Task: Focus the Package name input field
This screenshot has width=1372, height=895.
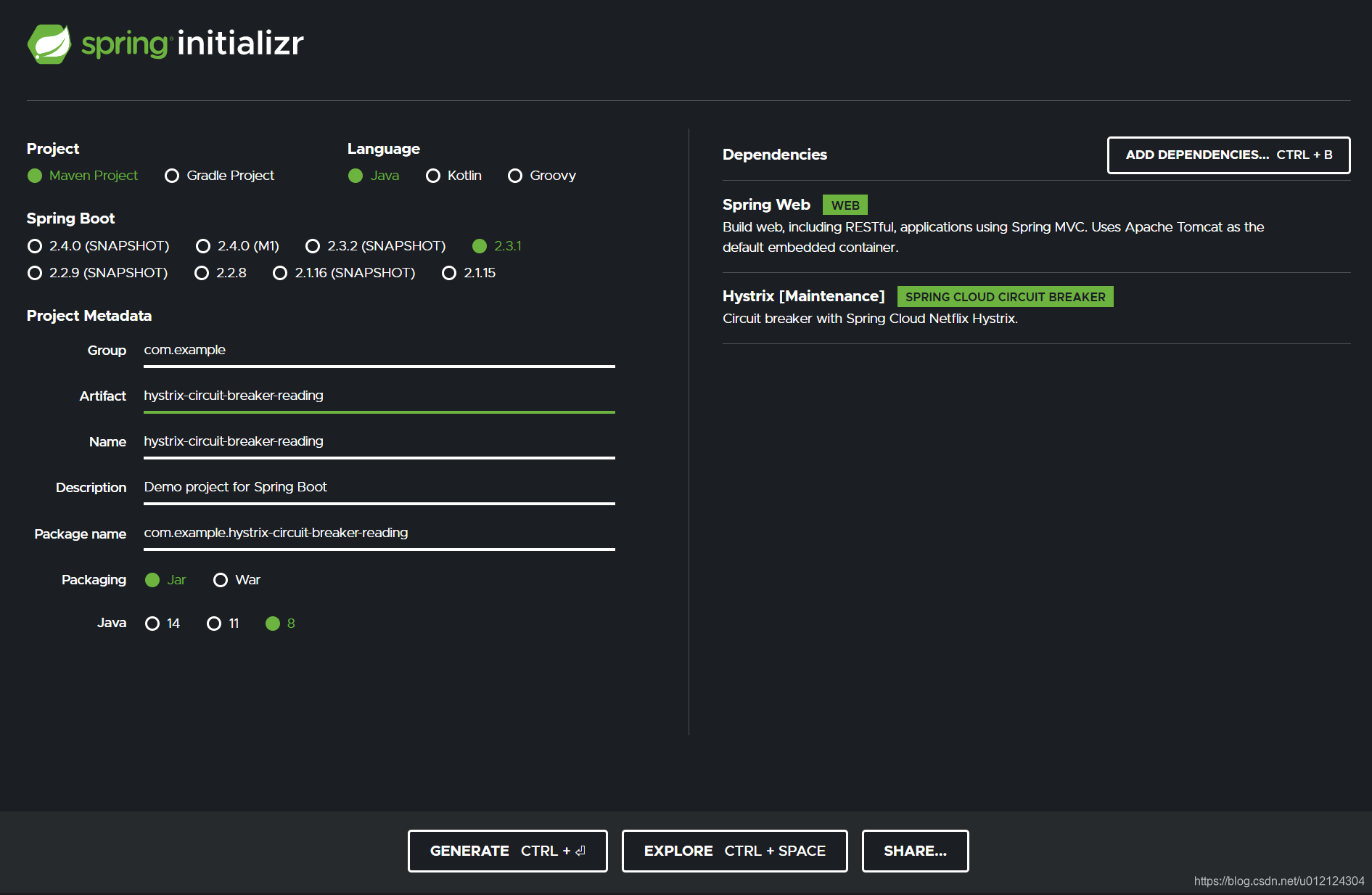Action: click(x=379, y=534)
